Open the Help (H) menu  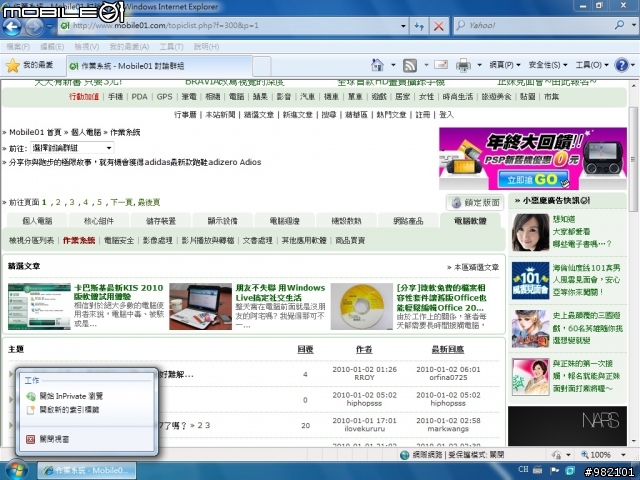(x=206, y=47)
